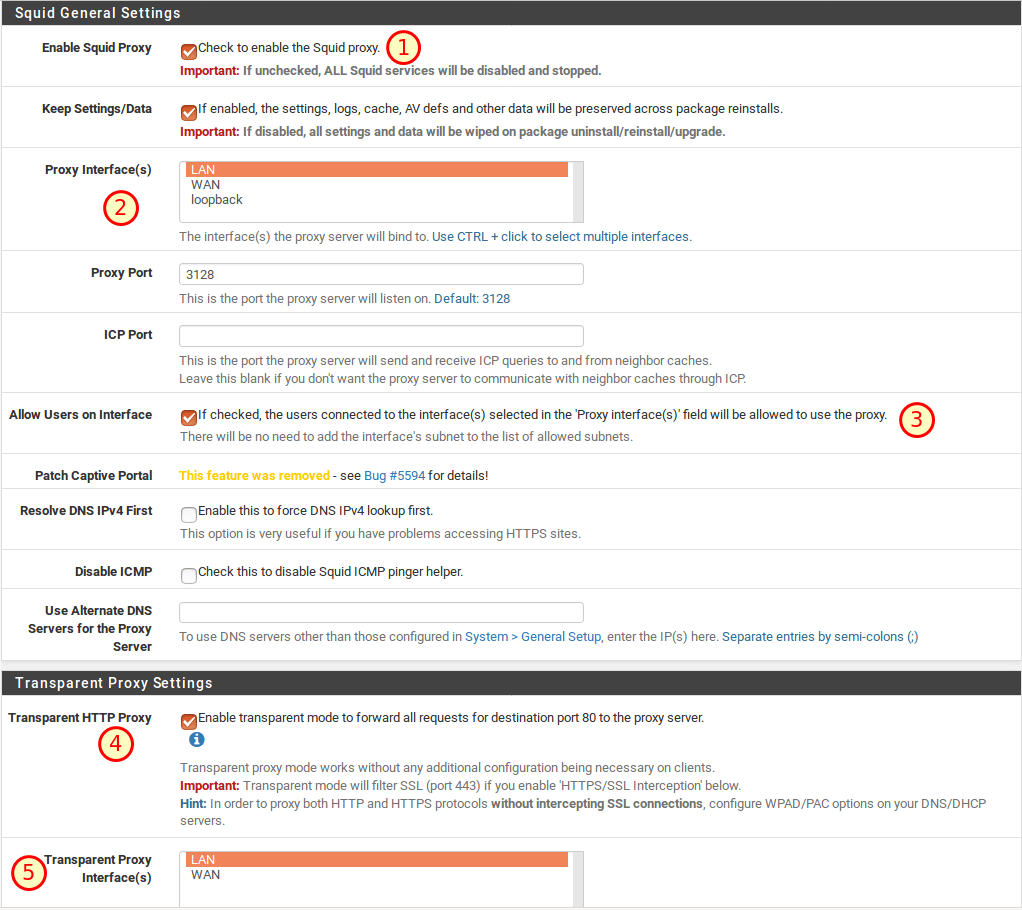Image resolution: width=1022 pixels, height=910 pixels.
Task: Check the Disable ICMP checkbox
Action: click(x=189, y=575)
